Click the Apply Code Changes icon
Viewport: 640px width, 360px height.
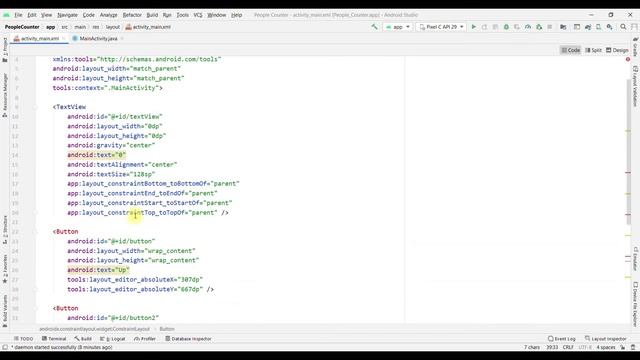tap(495, 27)
